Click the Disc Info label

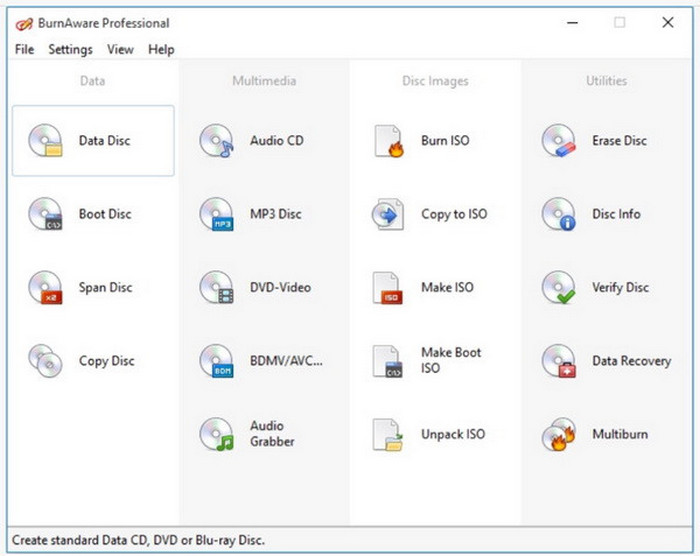[x=616, y=214]
